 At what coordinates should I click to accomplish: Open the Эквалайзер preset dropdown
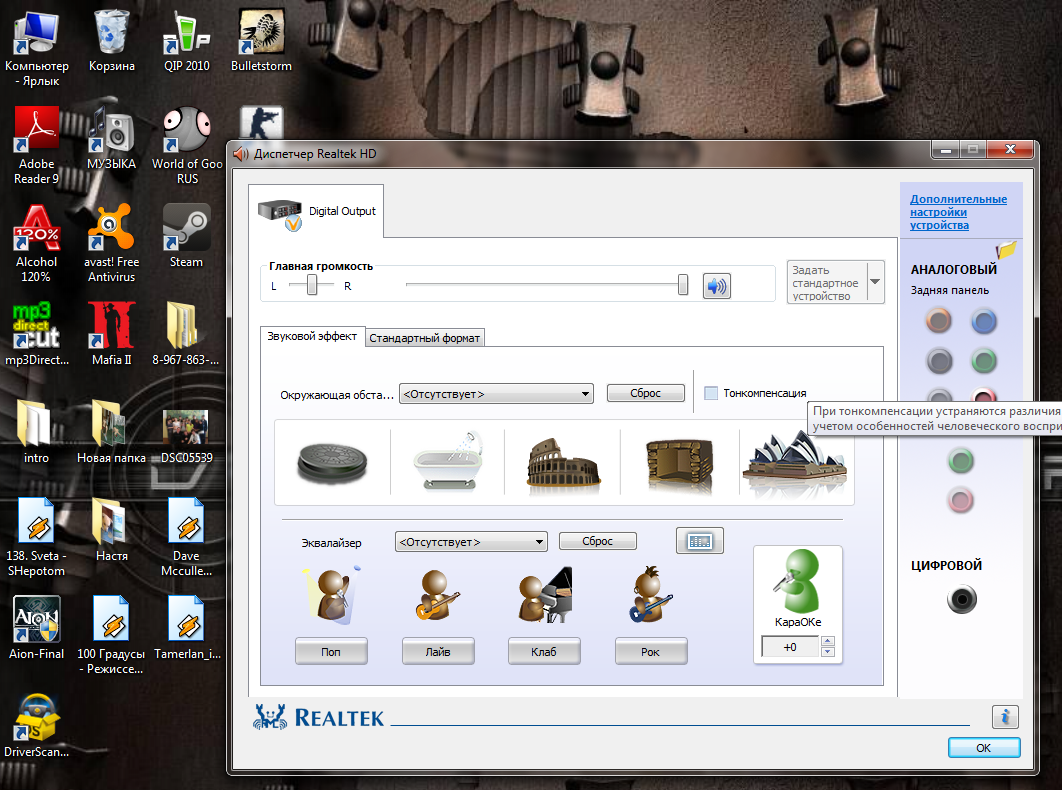pos(539,542)
